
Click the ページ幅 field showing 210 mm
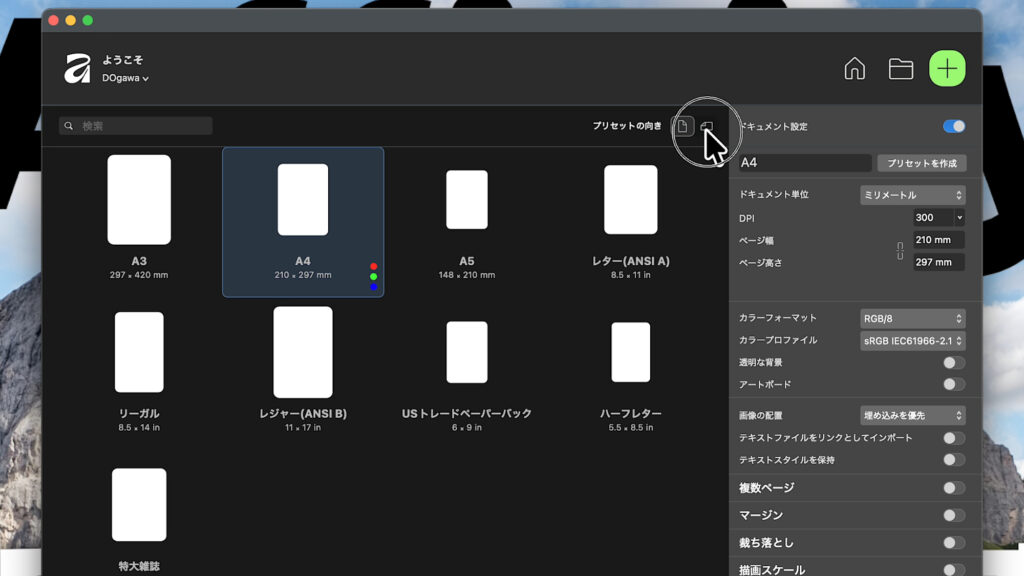[x=938, y=240]
